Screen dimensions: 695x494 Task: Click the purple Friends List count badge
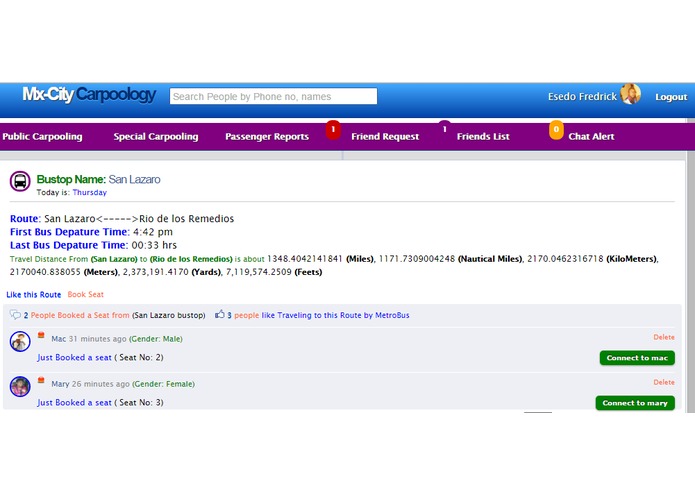[445, 129]
